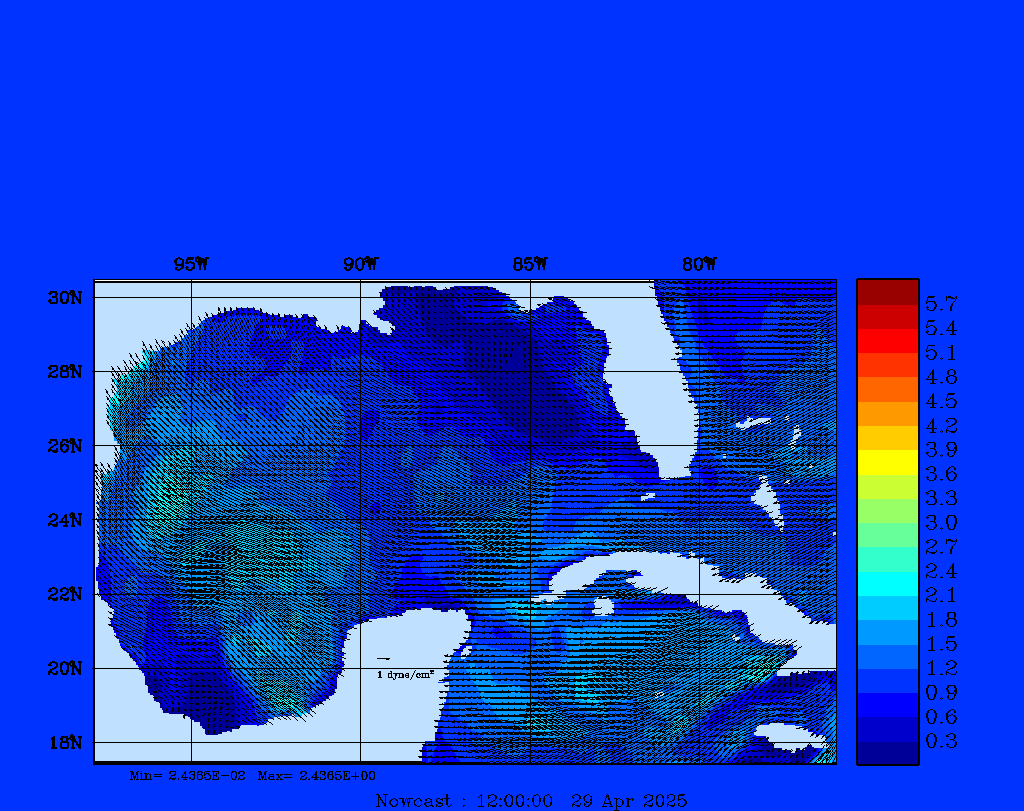The height and width of the screenshot is (811, 1024).
Task: Click the Min/Max values text below the map
Action: 253,775
